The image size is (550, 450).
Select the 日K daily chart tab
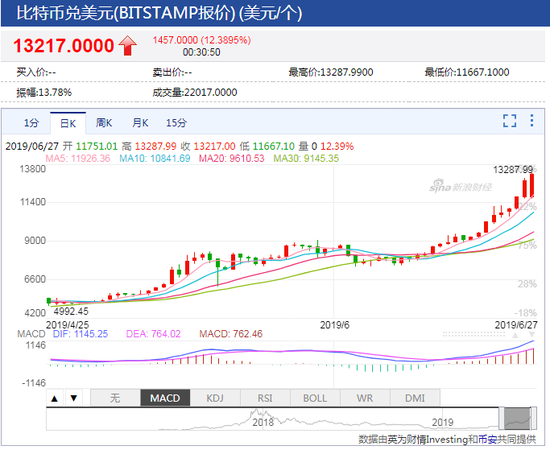coord(68,123)
